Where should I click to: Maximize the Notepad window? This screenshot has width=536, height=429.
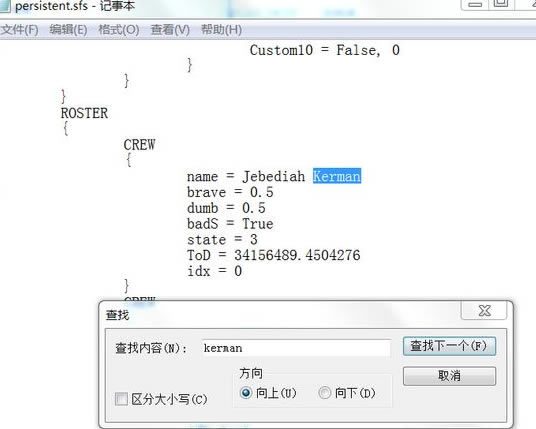[501, 4]
